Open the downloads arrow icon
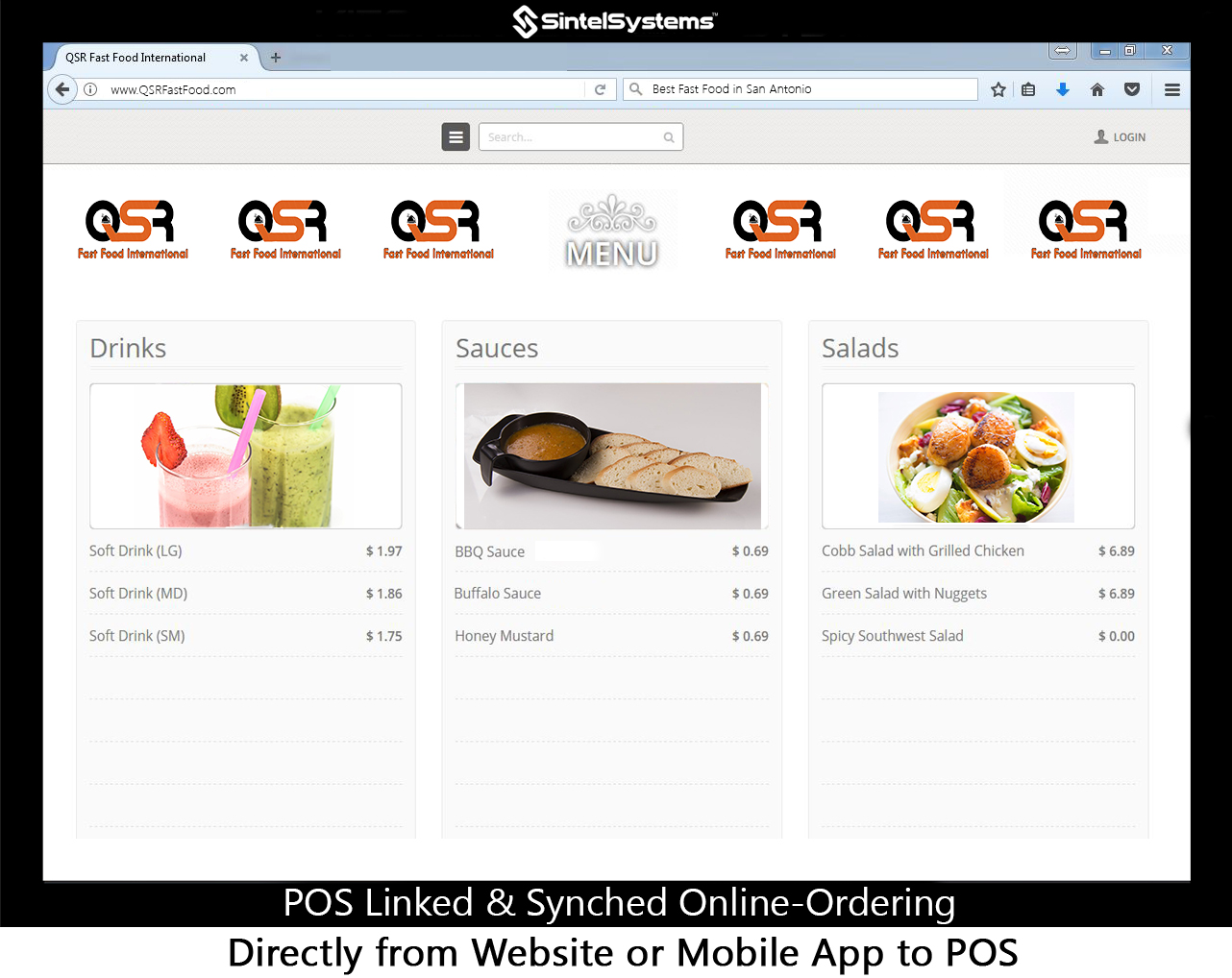 (x=1063, y=89)
